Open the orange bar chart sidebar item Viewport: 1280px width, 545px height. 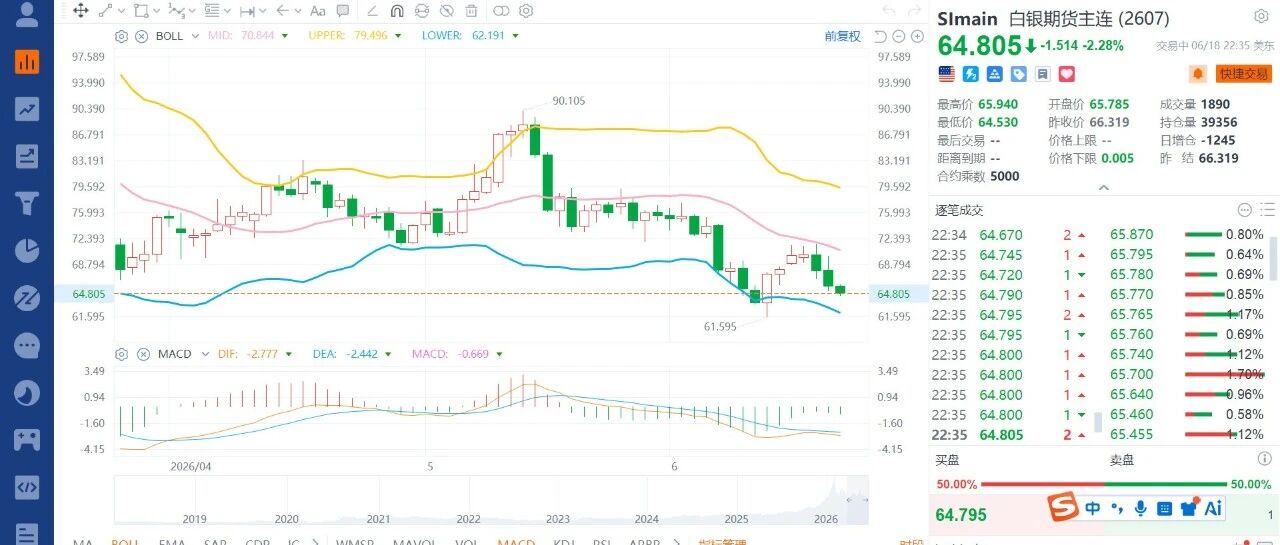pos(27,61)
